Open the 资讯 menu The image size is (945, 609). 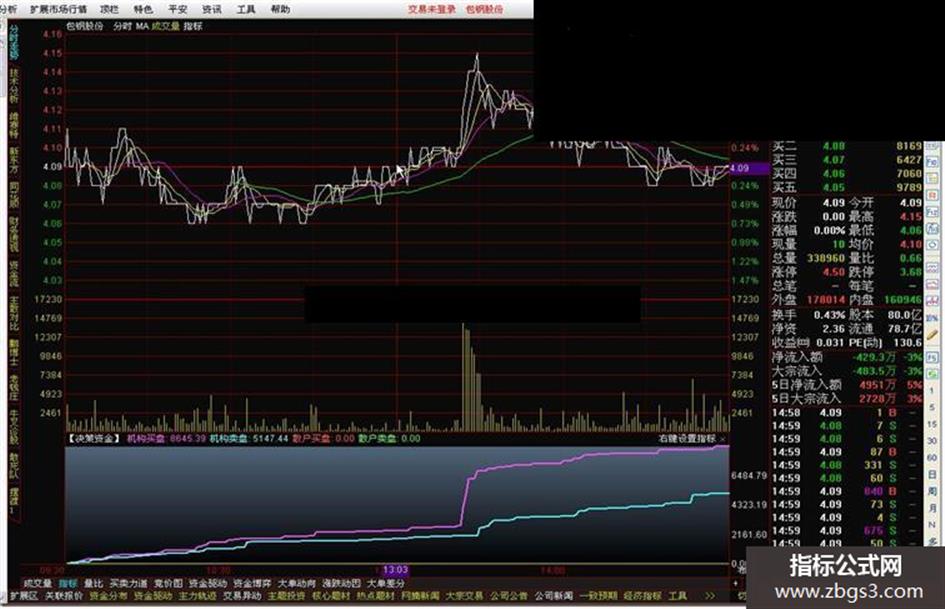[x=212, y=9]
